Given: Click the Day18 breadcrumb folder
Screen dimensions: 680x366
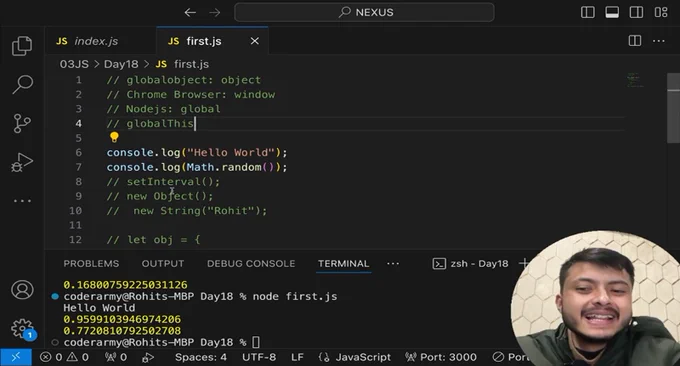Looking at the screenshot, I should pyautogui.click(x=121, y=64).
